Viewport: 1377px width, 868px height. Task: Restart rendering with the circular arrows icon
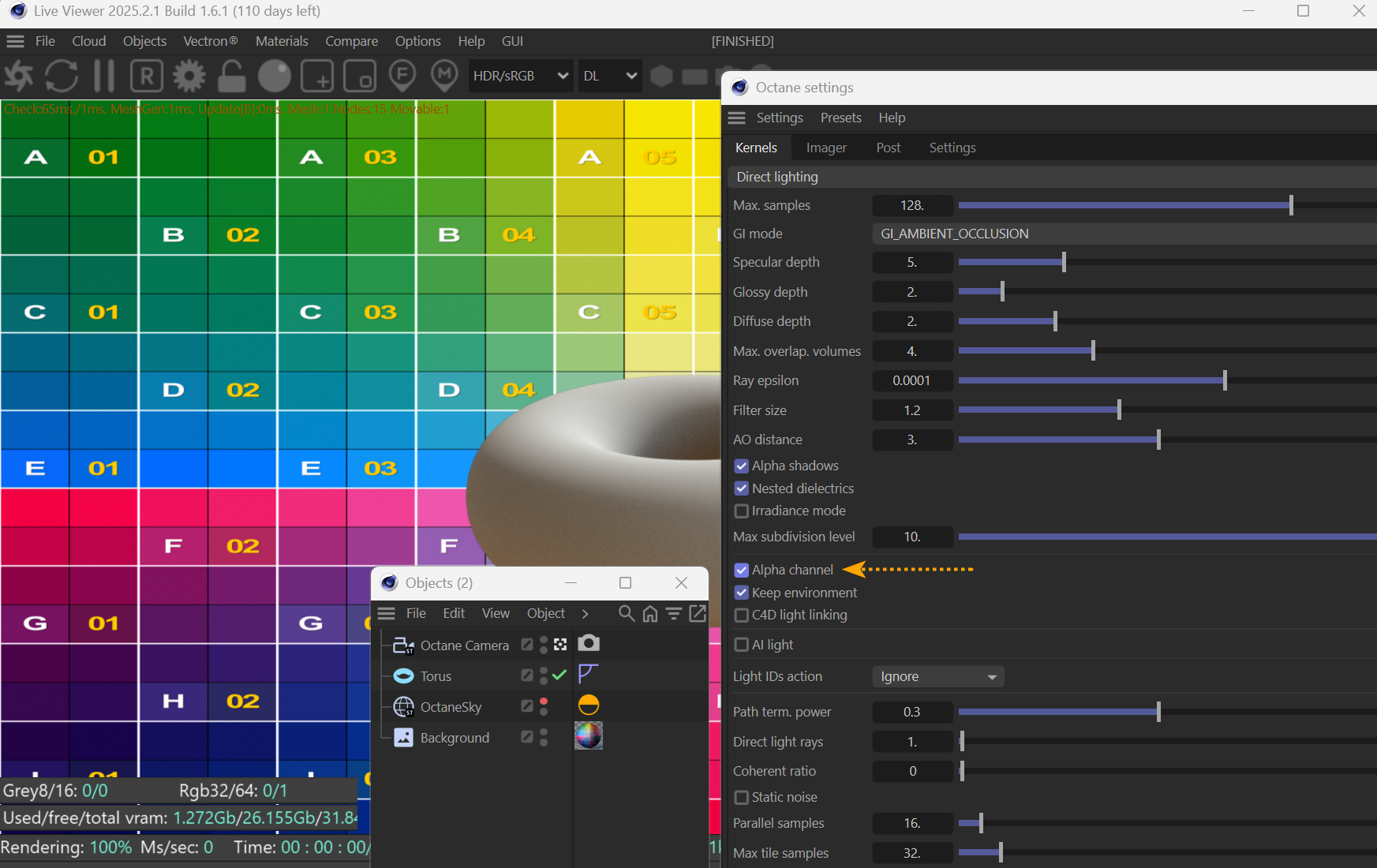(x=62, y=76)
